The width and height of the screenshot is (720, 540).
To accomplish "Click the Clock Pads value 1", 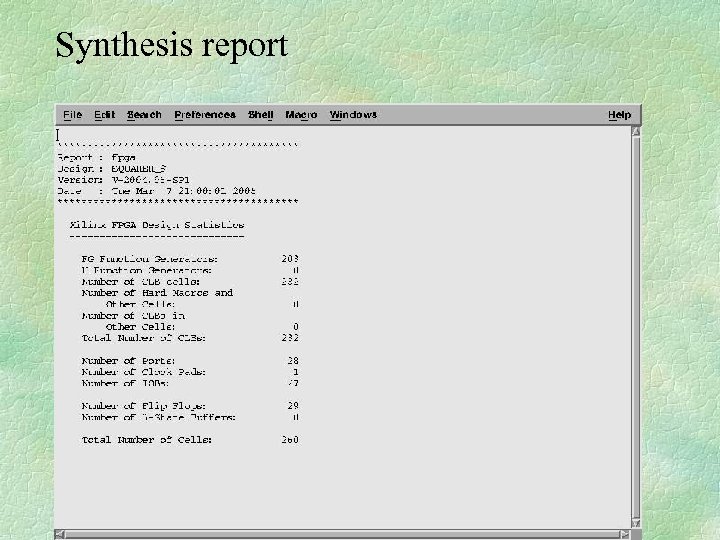I will (x=296, y=372).
